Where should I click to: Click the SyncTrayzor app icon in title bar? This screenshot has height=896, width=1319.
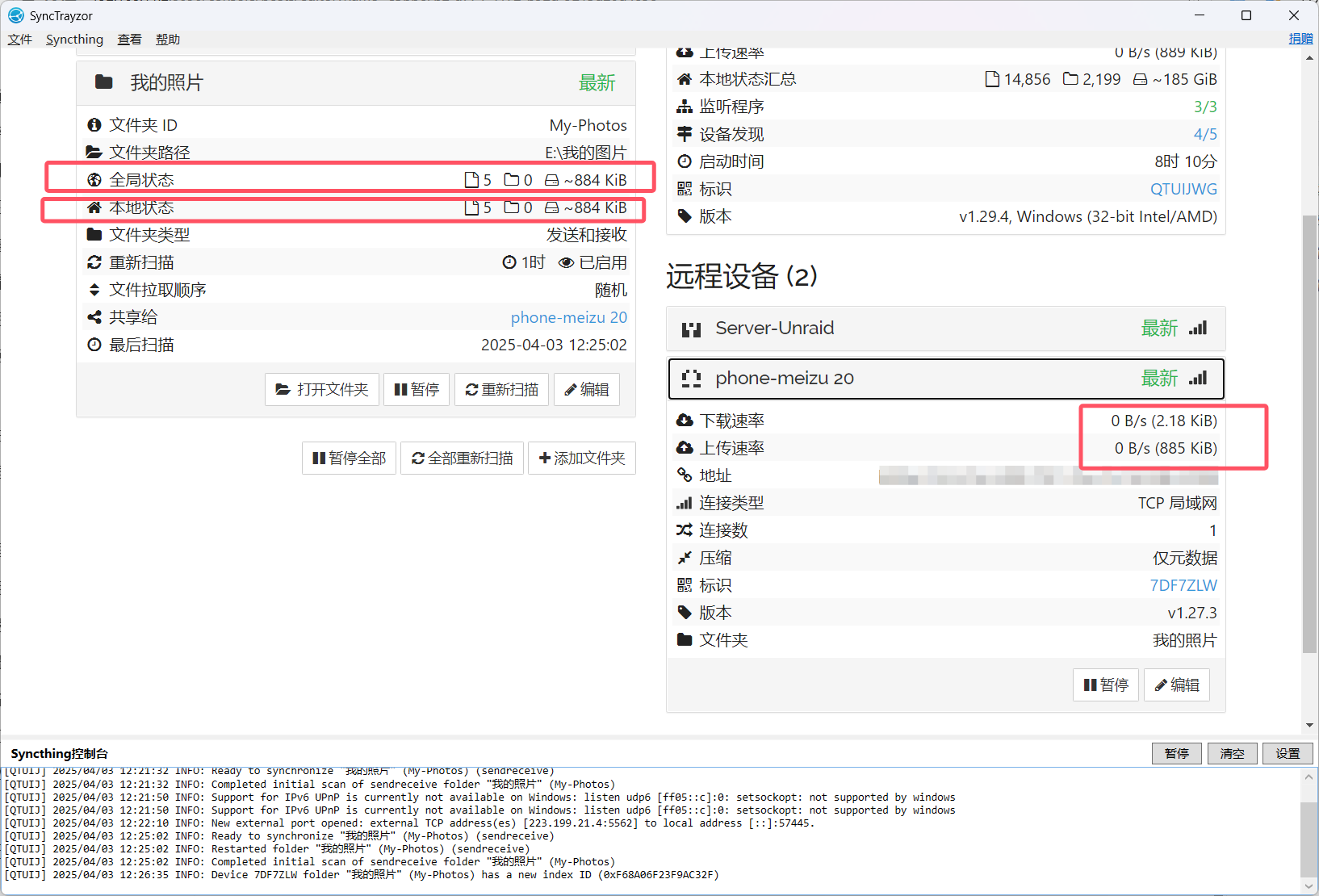pos(15,15)
